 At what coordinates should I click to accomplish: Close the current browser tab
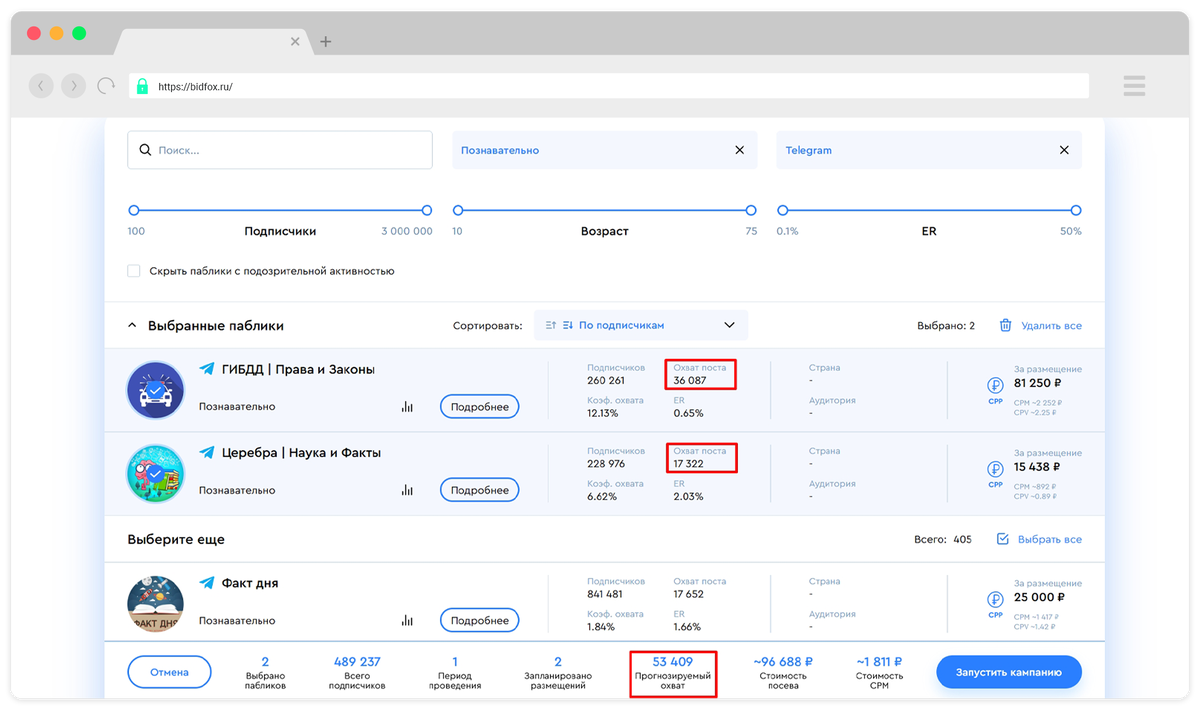(295, 41)
